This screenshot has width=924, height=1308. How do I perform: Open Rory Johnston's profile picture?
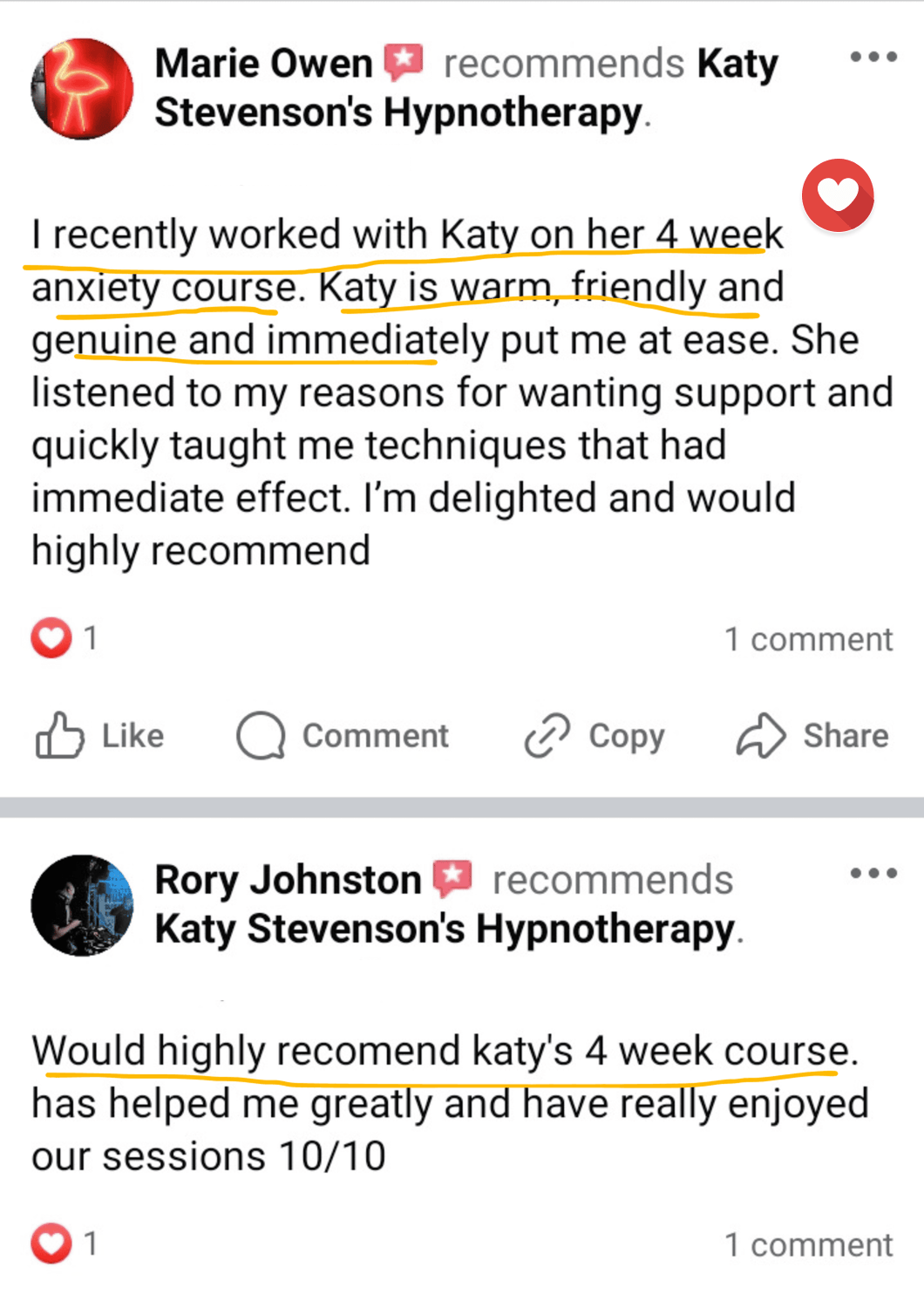[x=82, y=905]
